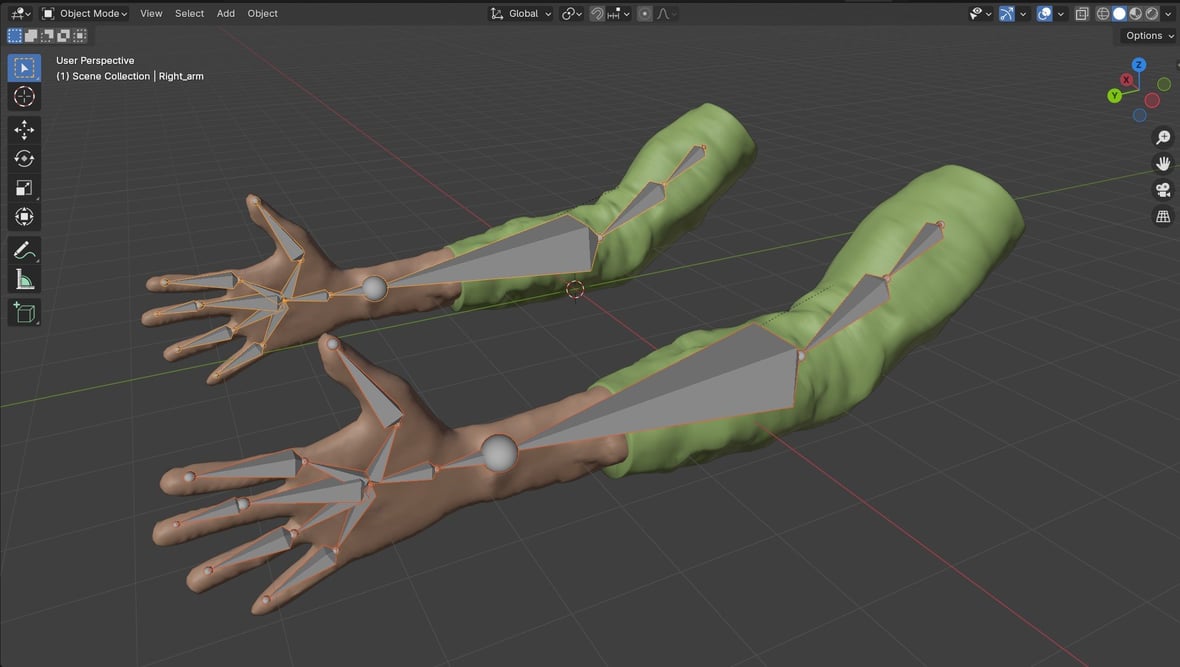Select the Scale tool

[x=24, y=187]
